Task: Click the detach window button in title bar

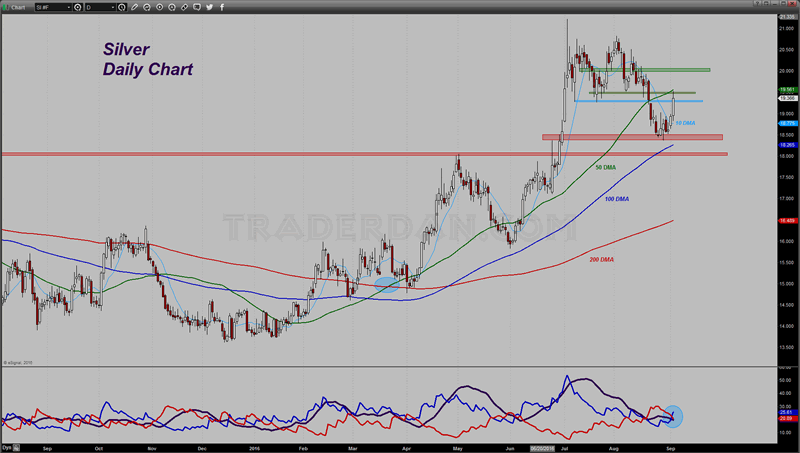Action: click(x=766, y=3)
